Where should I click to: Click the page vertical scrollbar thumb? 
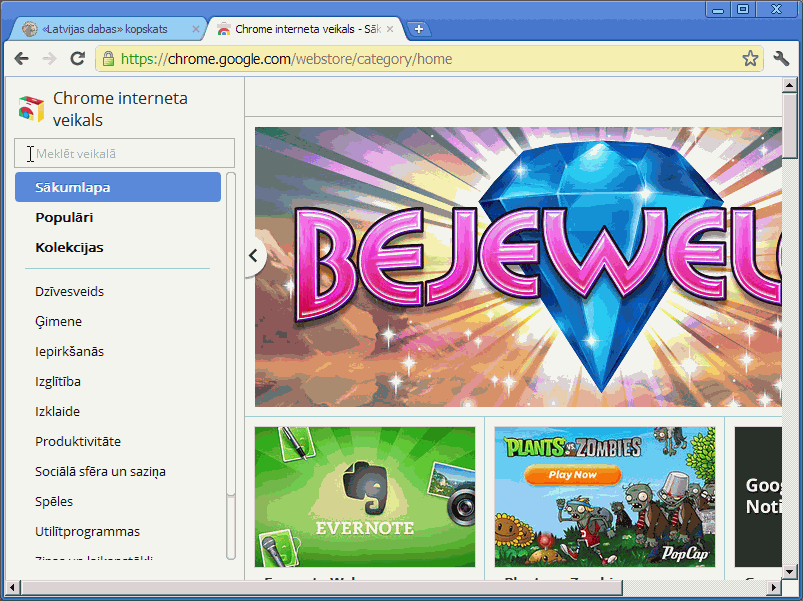[x=789, y=125]
